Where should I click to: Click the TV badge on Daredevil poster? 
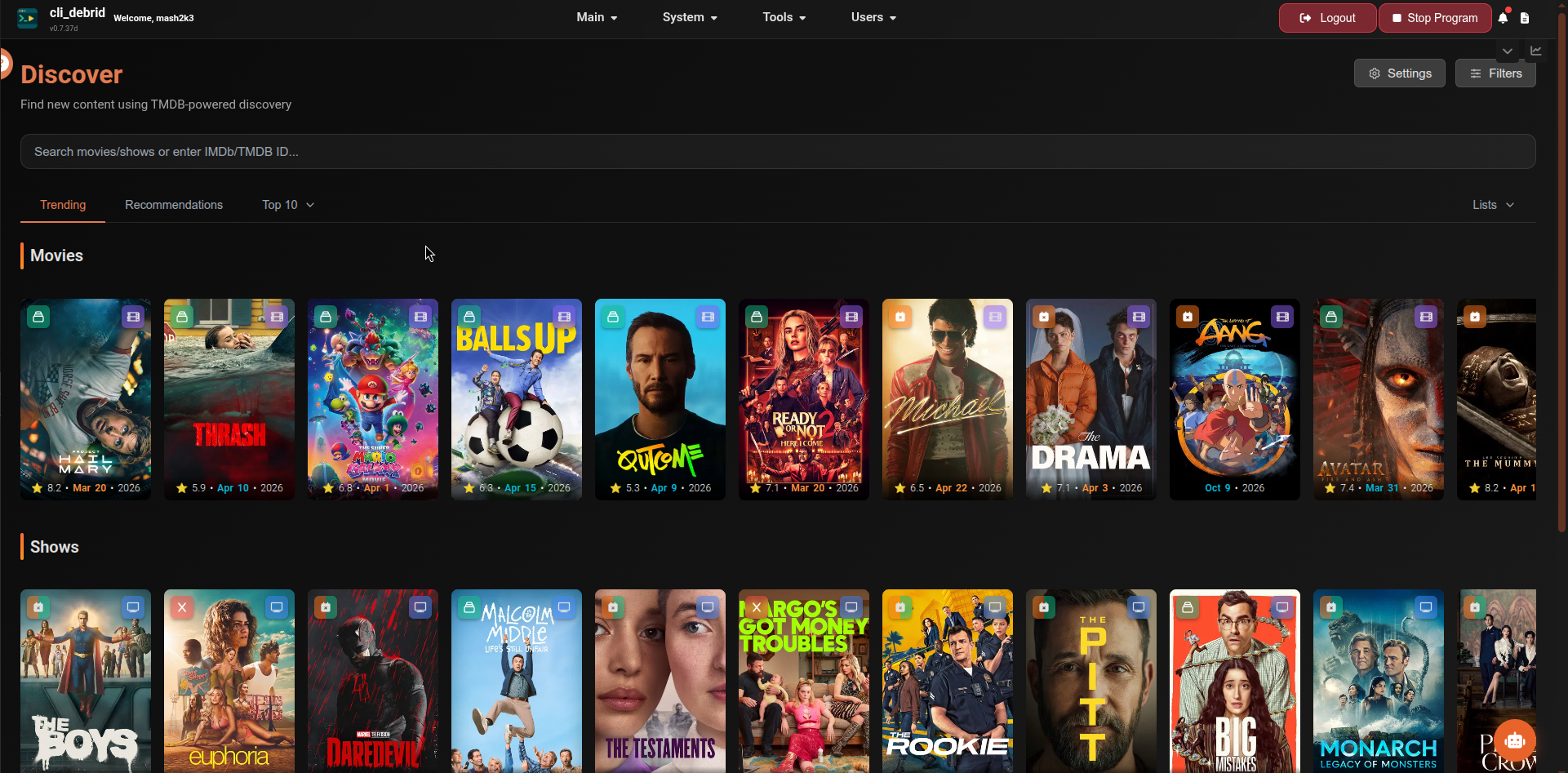[x=420, y=607]
